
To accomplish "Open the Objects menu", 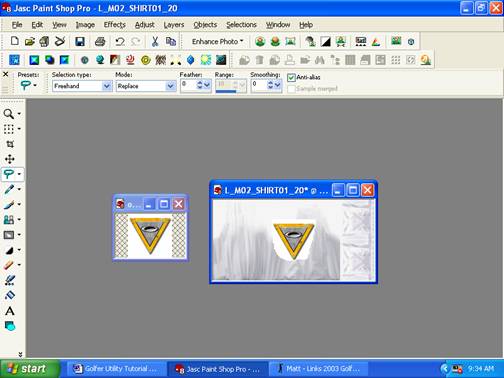I will (205, 25).
